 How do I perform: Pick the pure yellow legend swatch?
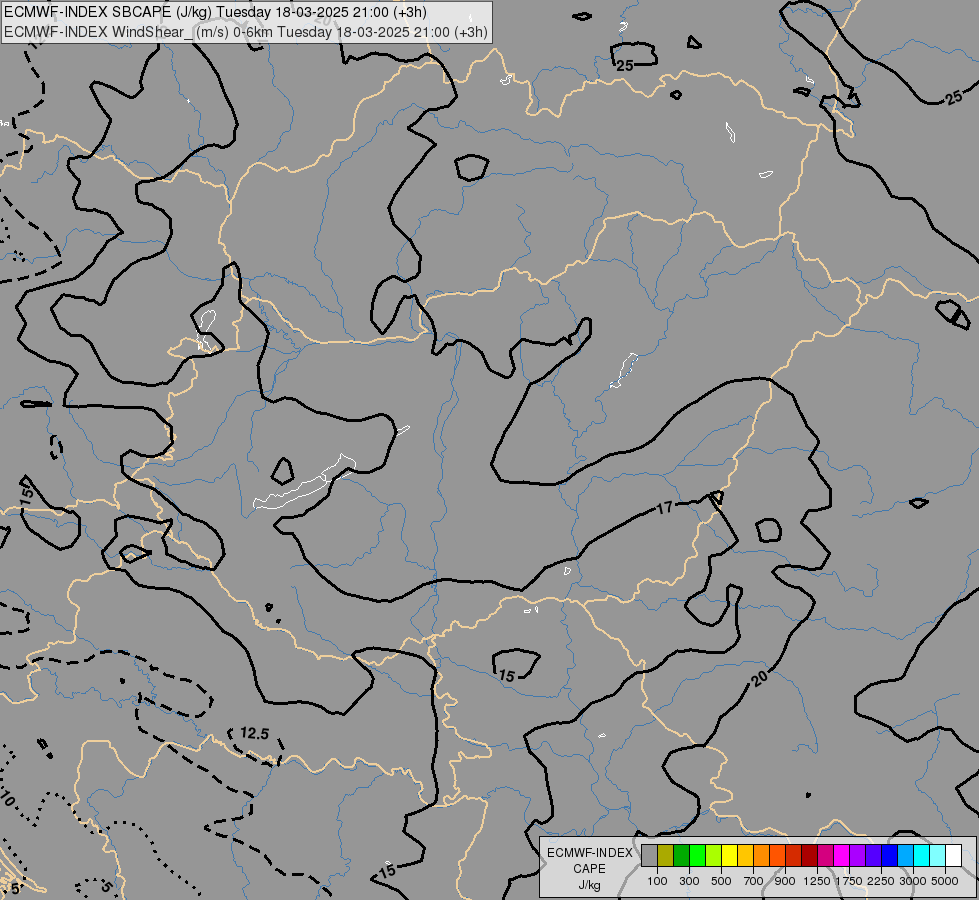[x=729, y=856]
